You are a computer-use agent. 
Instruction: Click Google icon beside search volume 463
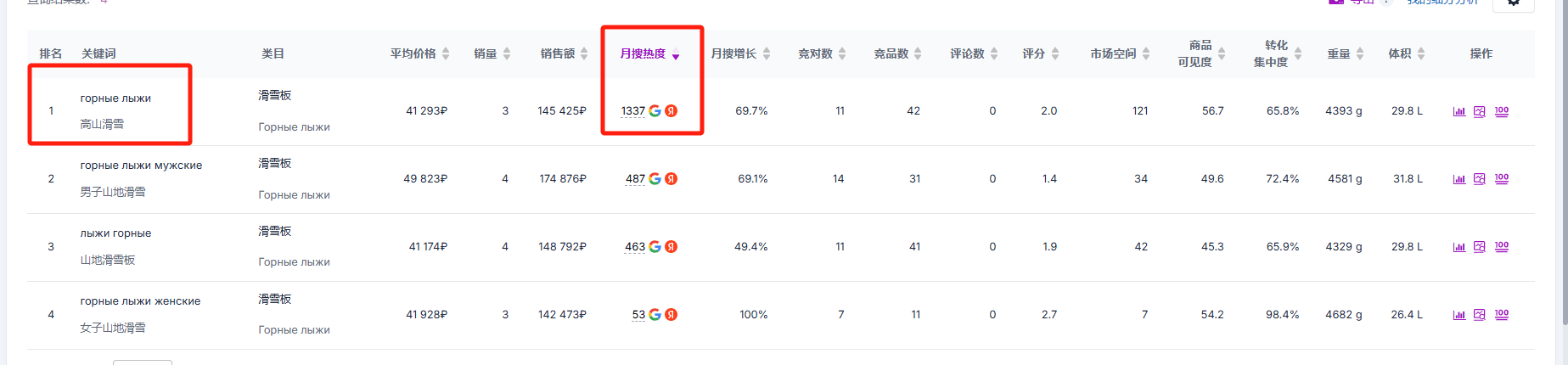point(655,247)
